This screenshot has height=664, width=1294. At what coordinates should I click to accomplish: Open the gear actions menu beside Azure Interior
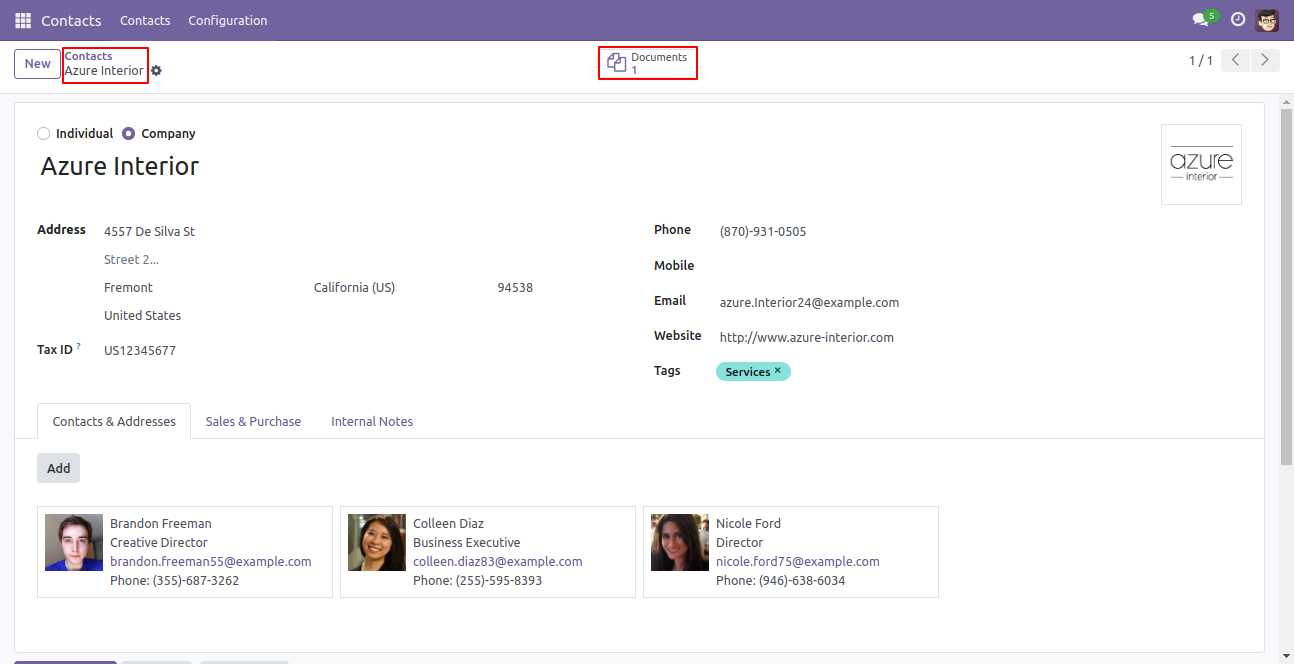(x=156, y=71)
